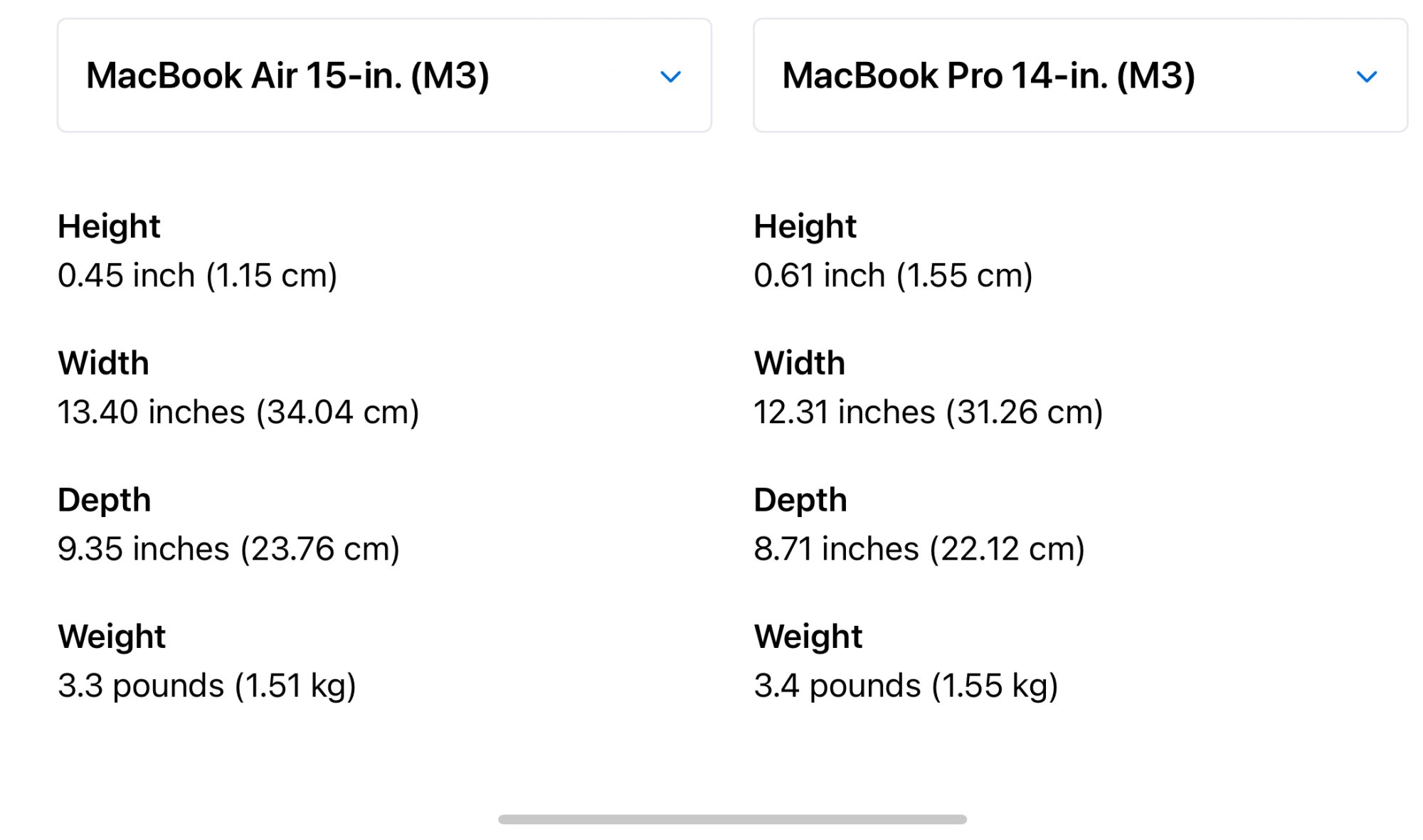Select the 3.3 pounds (1.51 kg) weight value
The height and width of the screenshot is (840, 1423).
[x=206, y=686]
